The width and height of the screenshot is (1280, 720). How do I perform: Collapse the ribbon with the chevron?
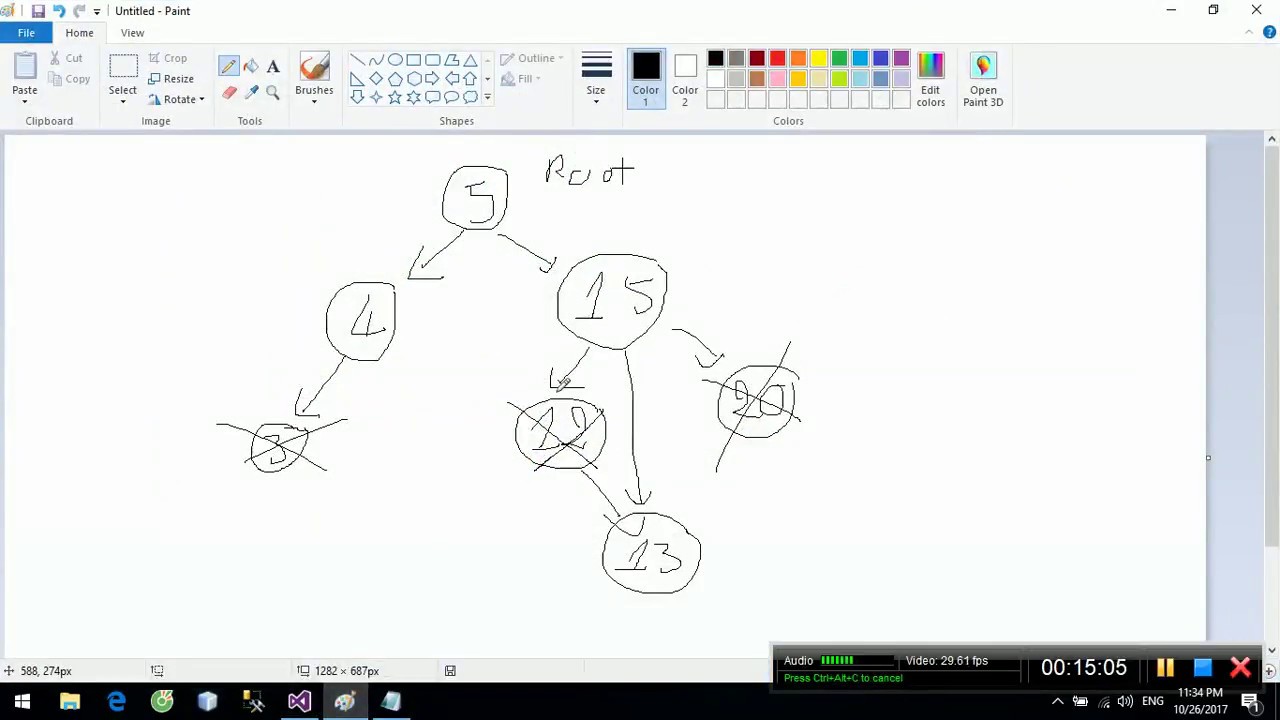[1249, 33]
